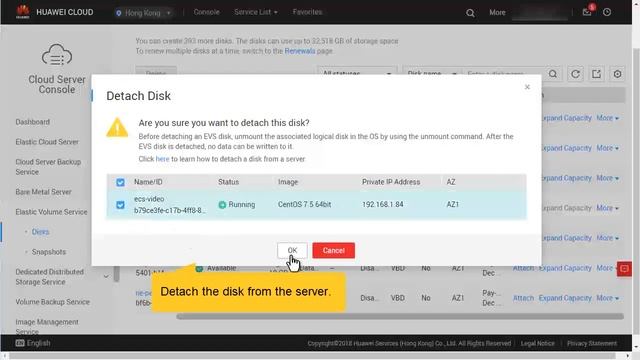Open Dedicated Distributed Storage Service

[x=49, y=277]
